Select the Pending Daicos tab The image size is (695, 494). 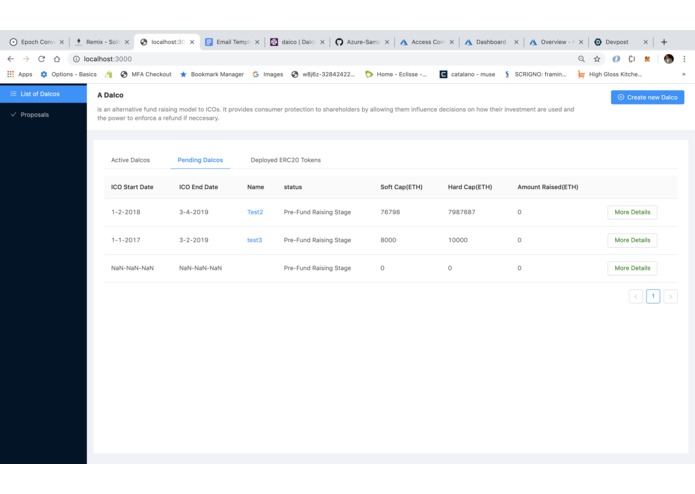tap(200, 160)
